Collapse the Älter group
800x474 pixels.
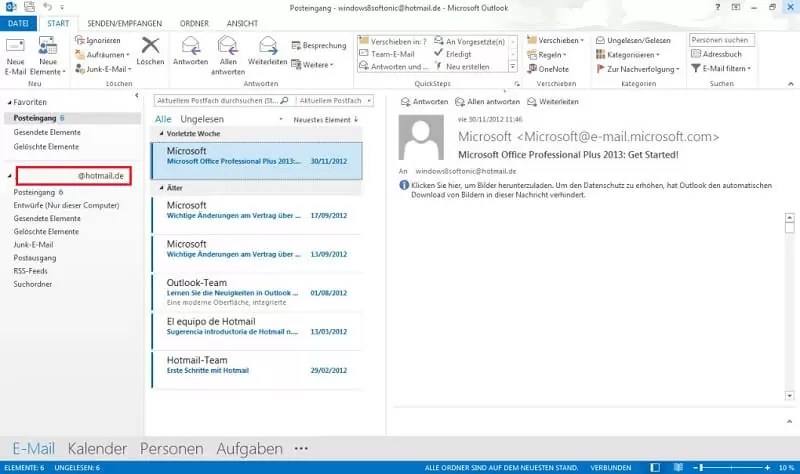[161, 188]
